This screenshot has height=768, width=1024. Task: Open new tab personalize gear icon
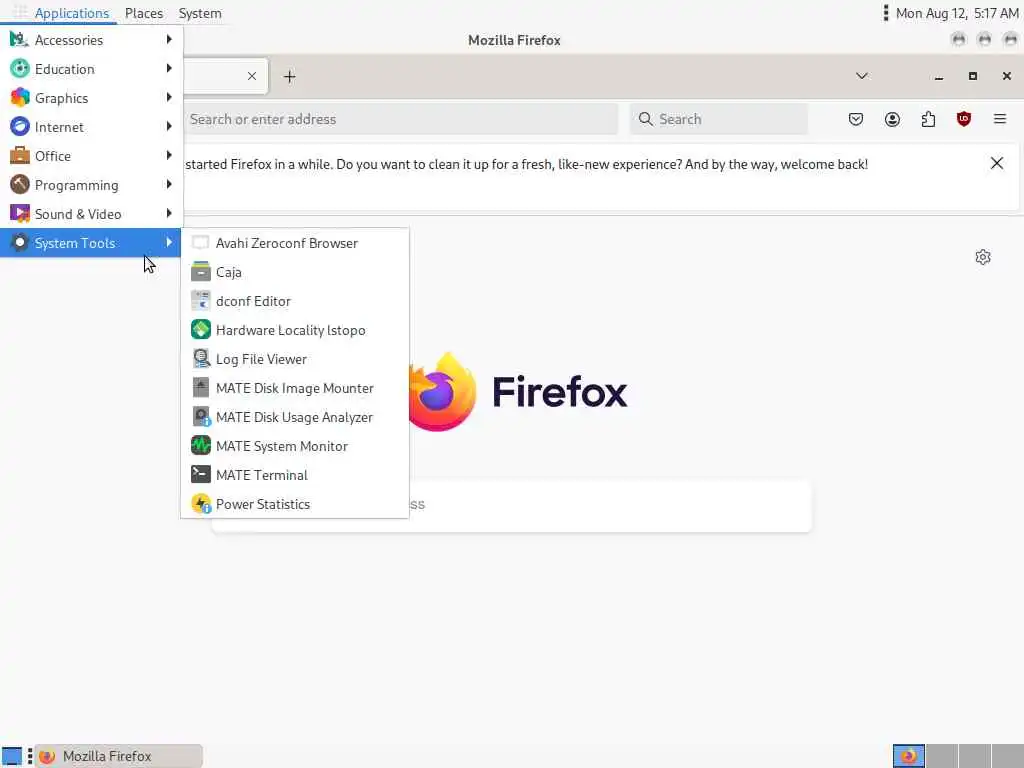tap(983, 257)
